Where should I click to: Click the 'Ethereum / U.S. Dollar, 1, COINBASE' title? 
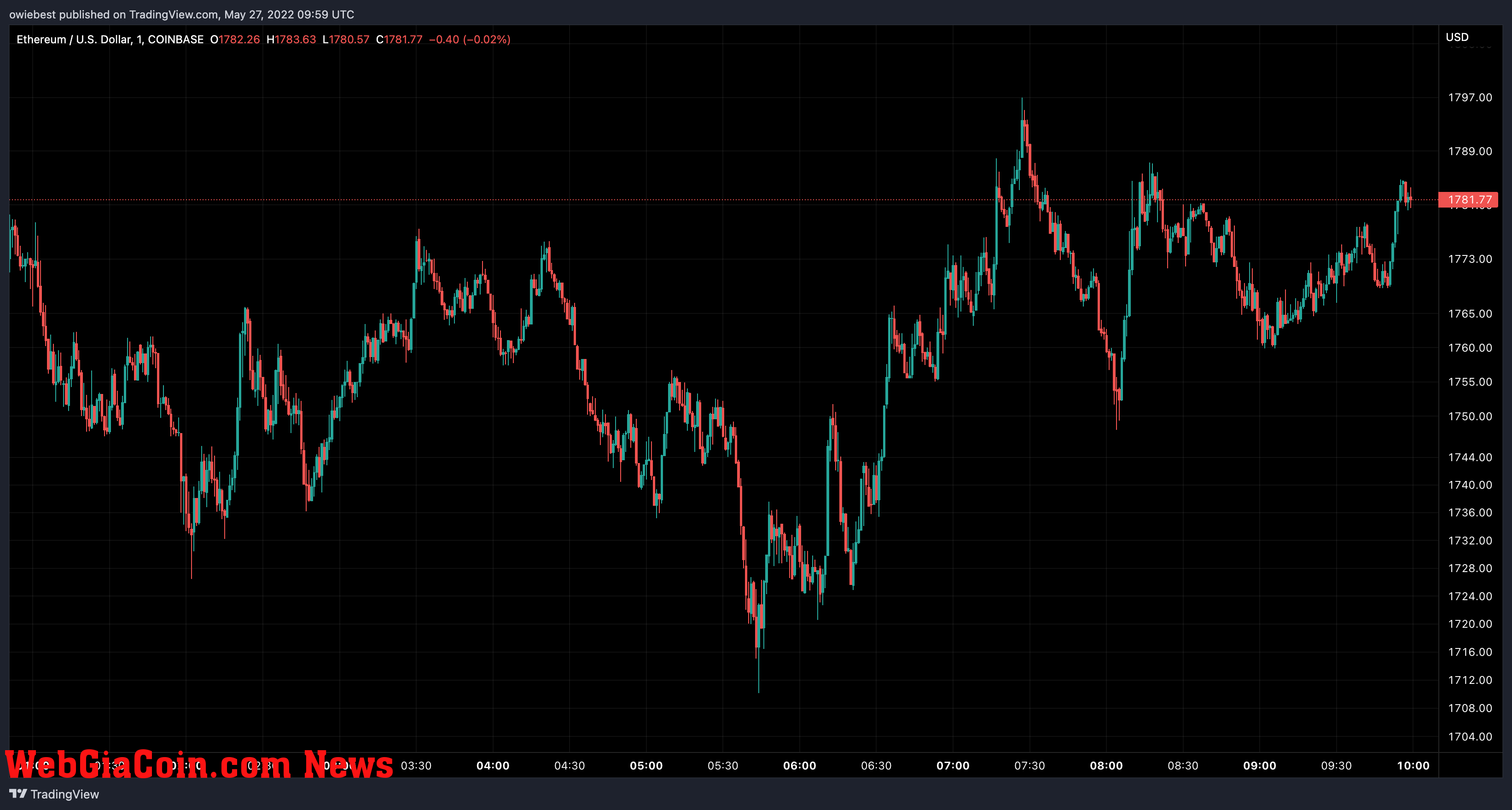[110, 39]
